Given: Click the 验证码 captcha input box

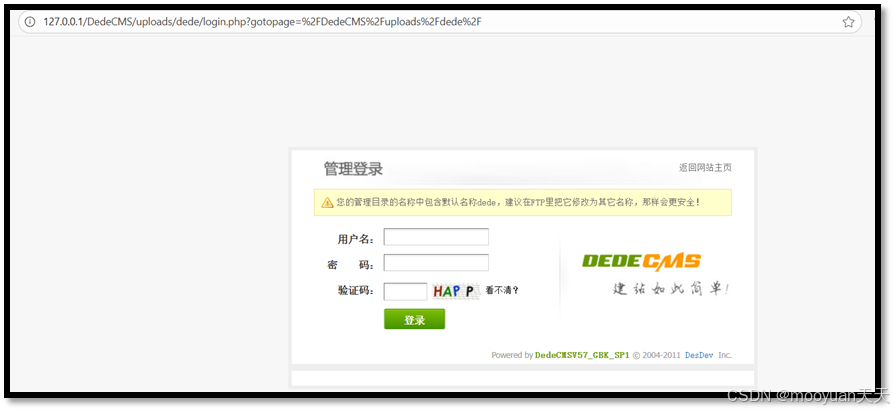Looking at the screenshot, I should coord(405,291).
